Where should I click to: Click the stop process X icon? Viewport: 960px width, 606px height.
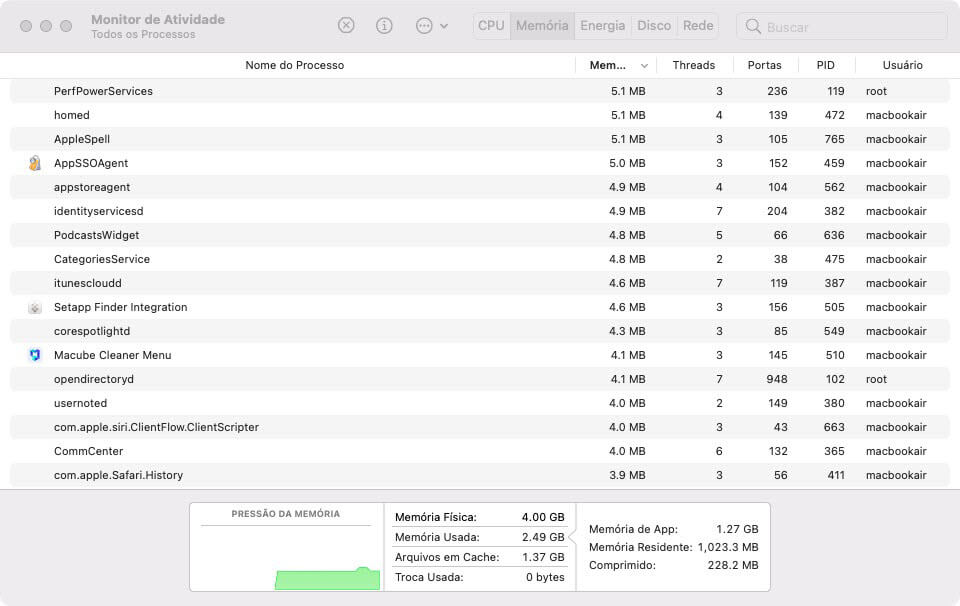pos(346,25)
